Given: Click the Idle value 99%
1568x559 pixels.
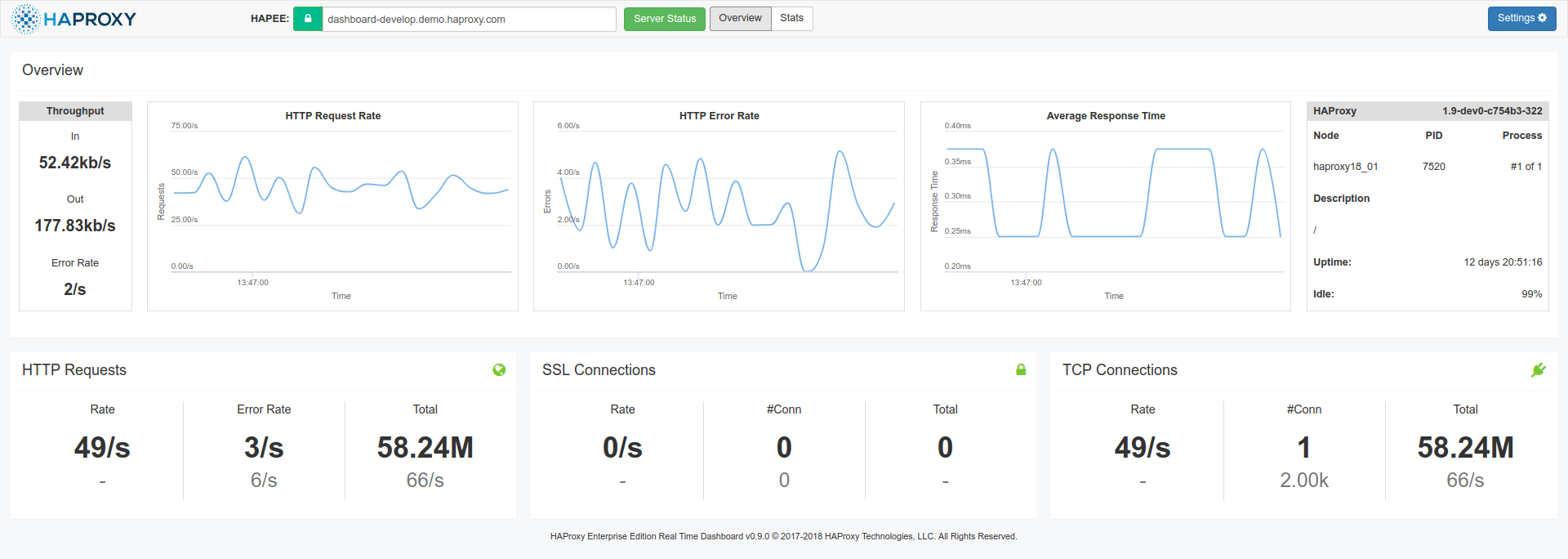Looking at the screenshot, I should [x=1532, y=294].
